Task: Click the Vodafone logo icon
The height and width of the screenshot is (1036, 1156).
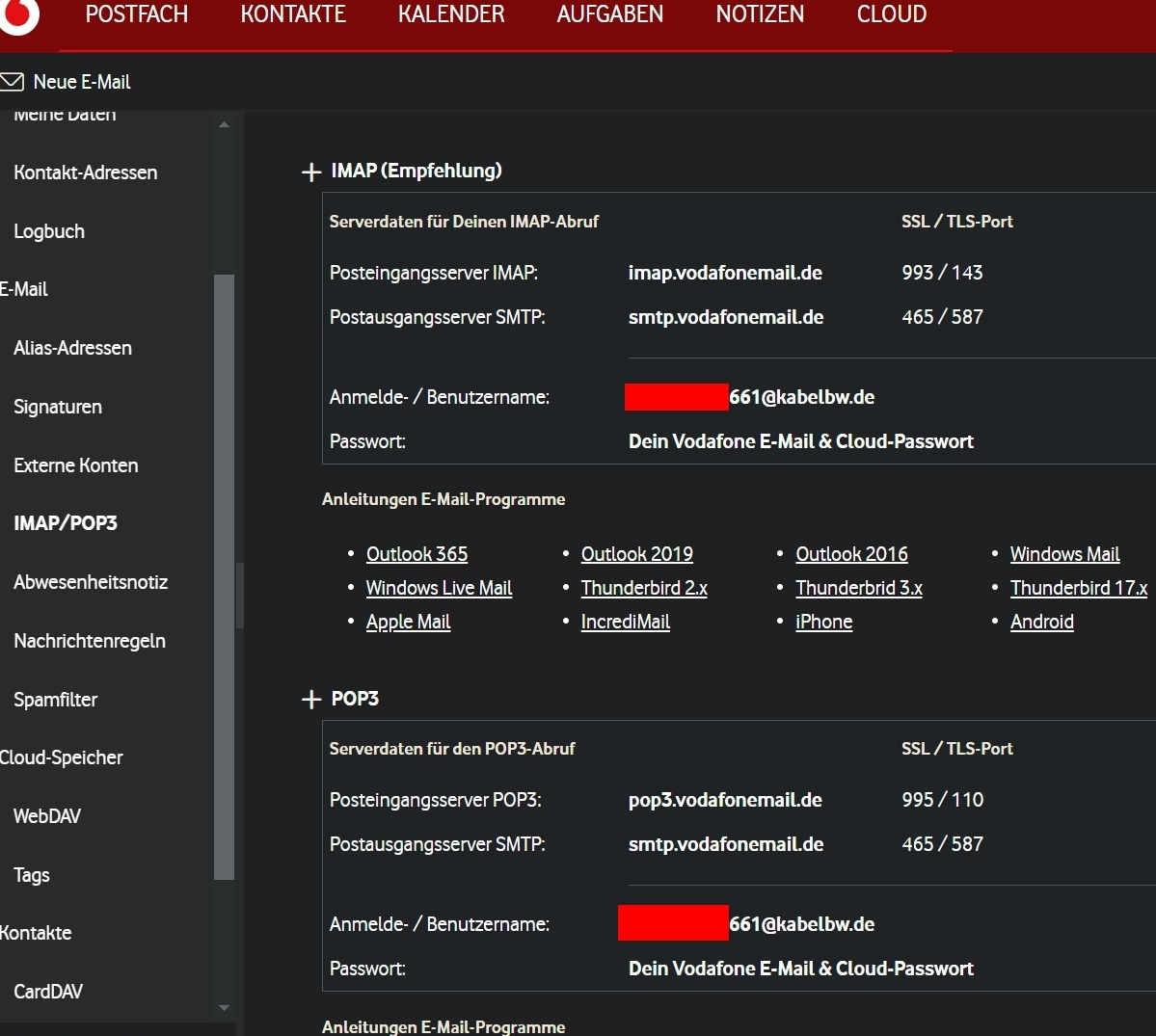Action: (18, 14)
